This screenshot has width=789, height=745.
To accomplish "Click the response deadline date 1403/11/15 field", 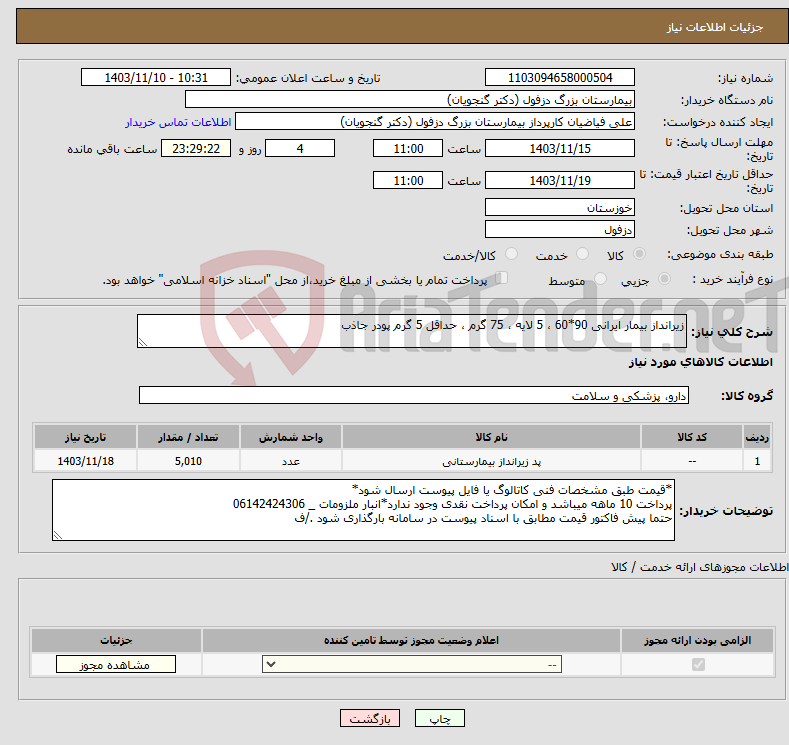I will point(559,148).
